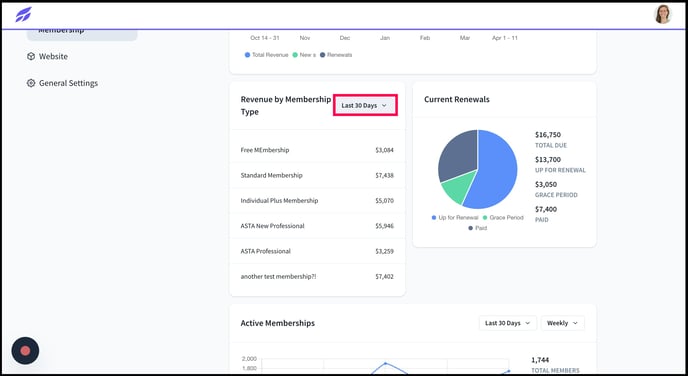Open the user profile avatar
Screen dimensions: 688x376
click(663, 14)
